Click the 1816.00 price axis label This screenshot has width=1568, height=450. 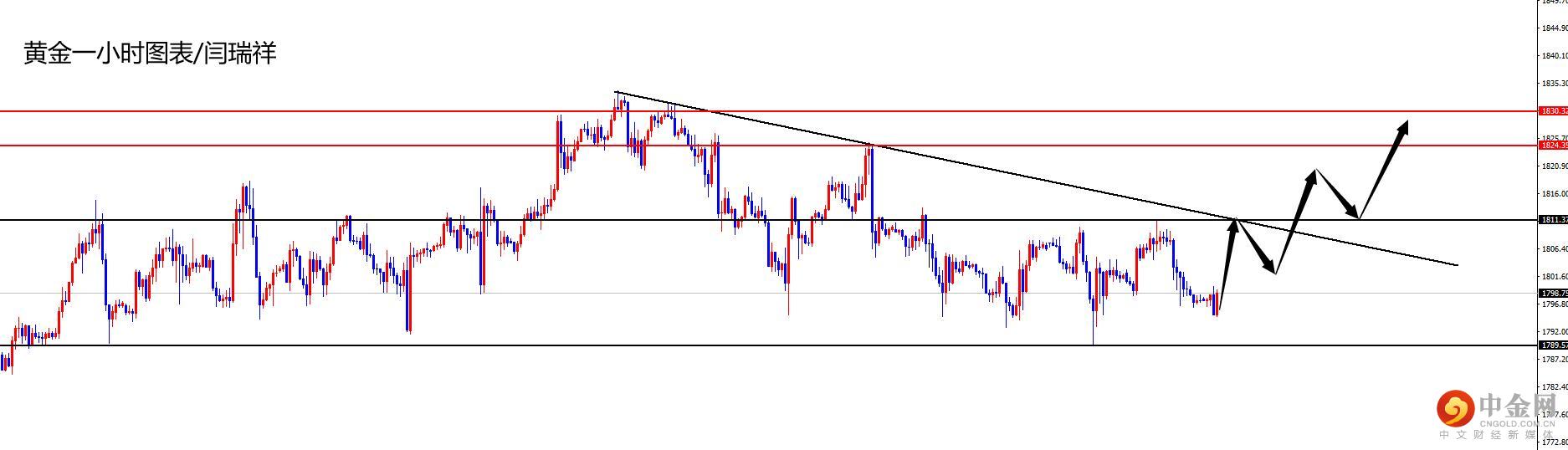pyautogui.click(x=1555, y=193)
